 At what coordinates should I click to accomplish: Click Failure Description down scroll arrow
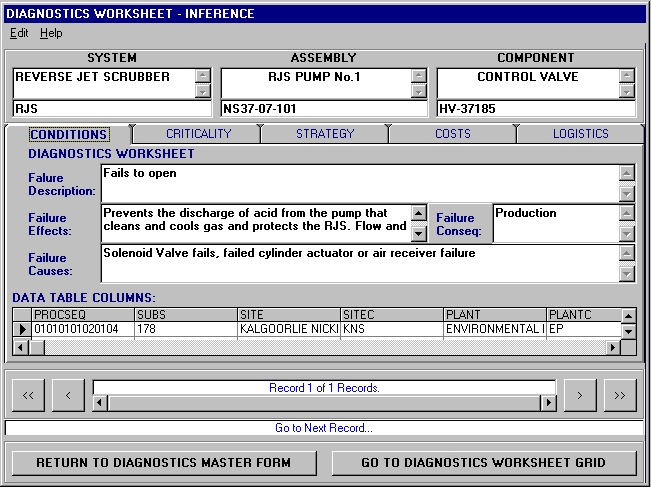[627, 193]
